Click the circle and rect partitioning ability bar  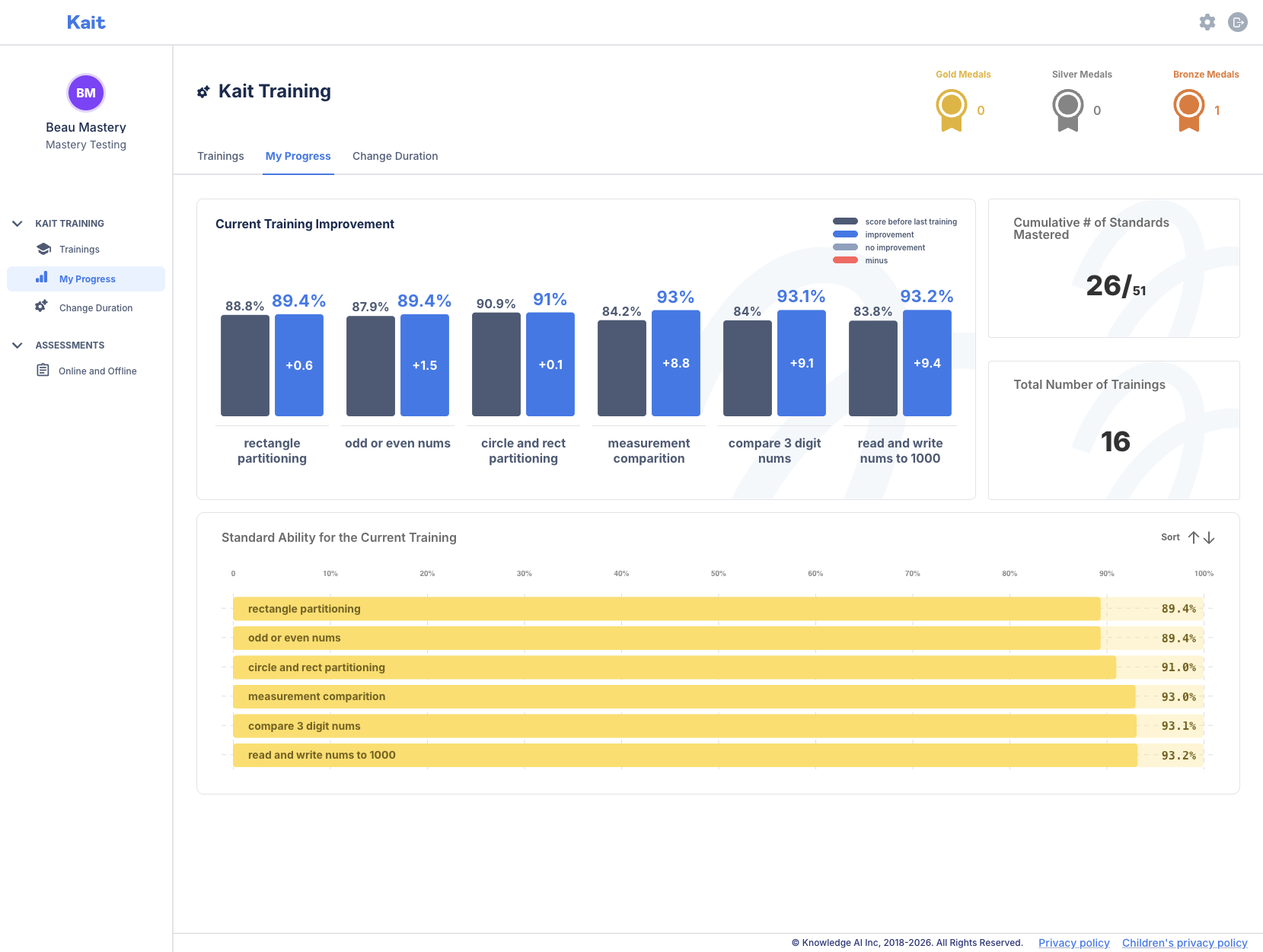[x=675, y=667]
